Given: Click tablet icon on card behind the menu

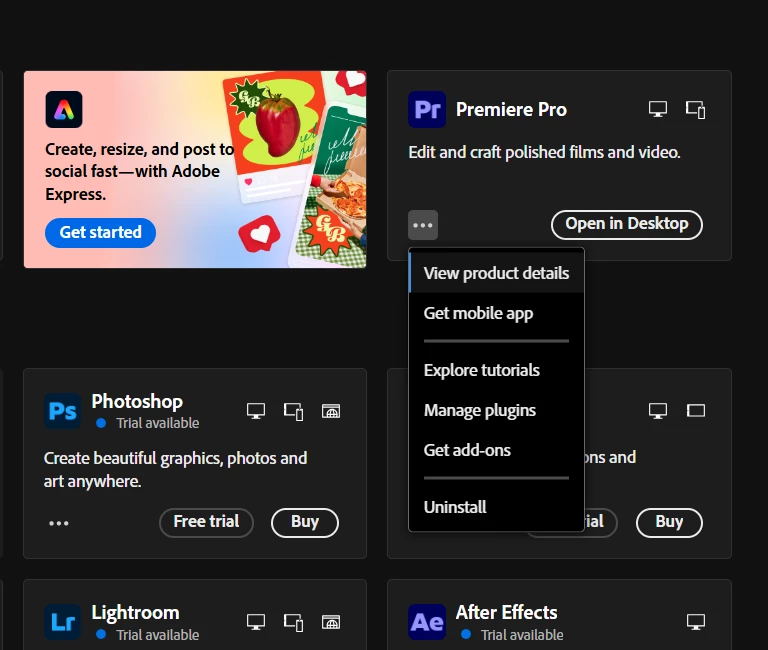Looking at the screenshot, I should [696, 410].
